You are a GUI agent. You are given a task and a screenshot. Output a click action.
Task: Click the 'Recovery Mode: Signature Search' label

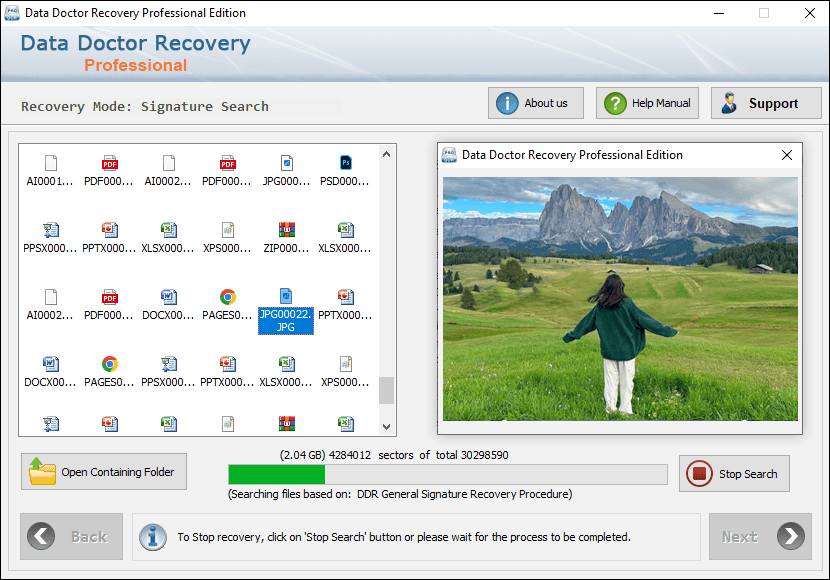coord(145,106)
